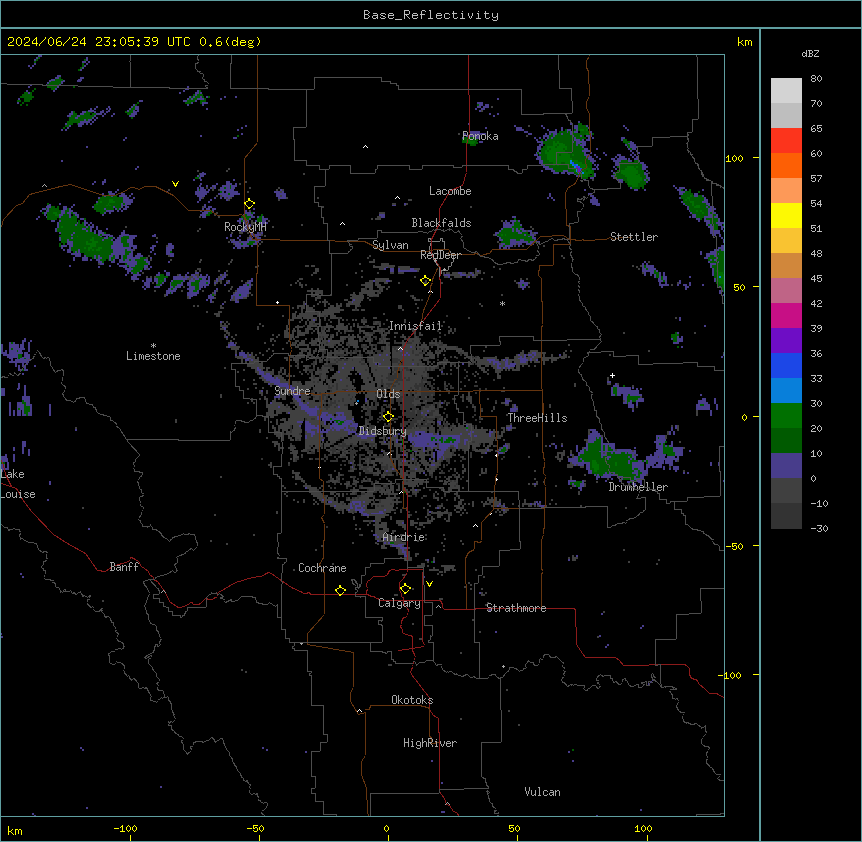Click the yellow v marker east of Calgary
The height and width of the screenshot is (842, 862).
click(429, 584)
